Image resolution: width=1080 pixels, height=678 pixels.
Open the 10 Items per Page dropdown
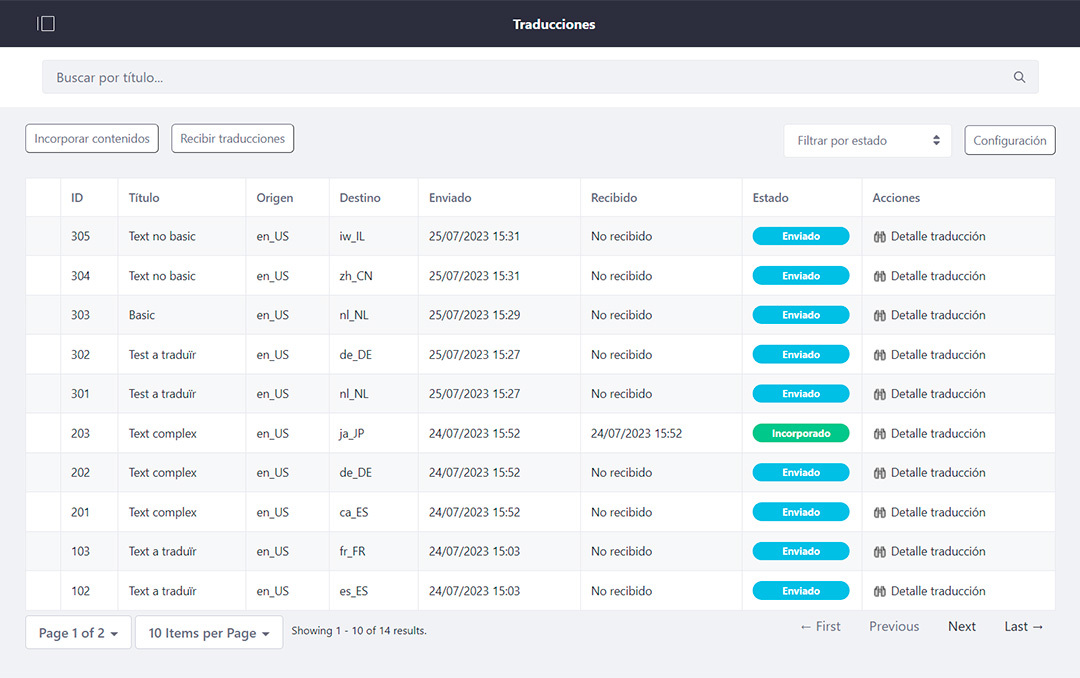coord(209,633)
